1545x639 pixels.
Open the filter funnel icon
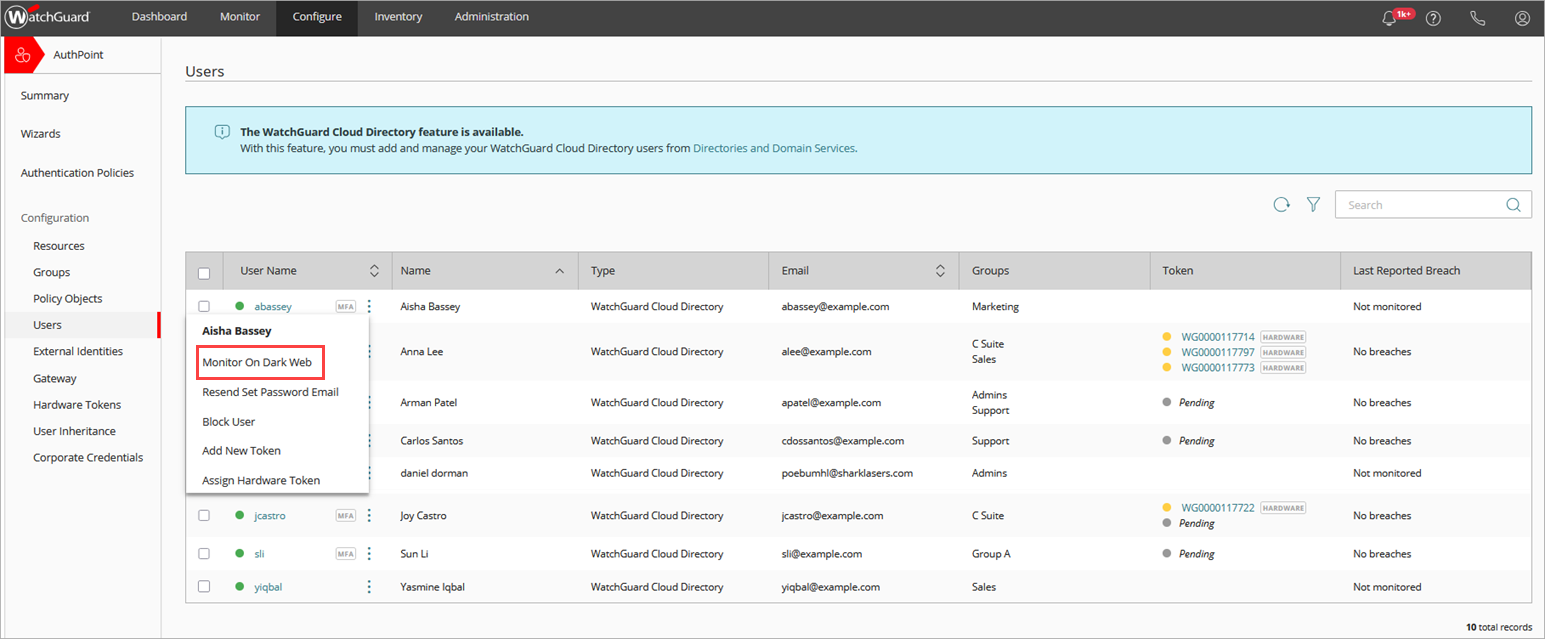pos(1314,205)
